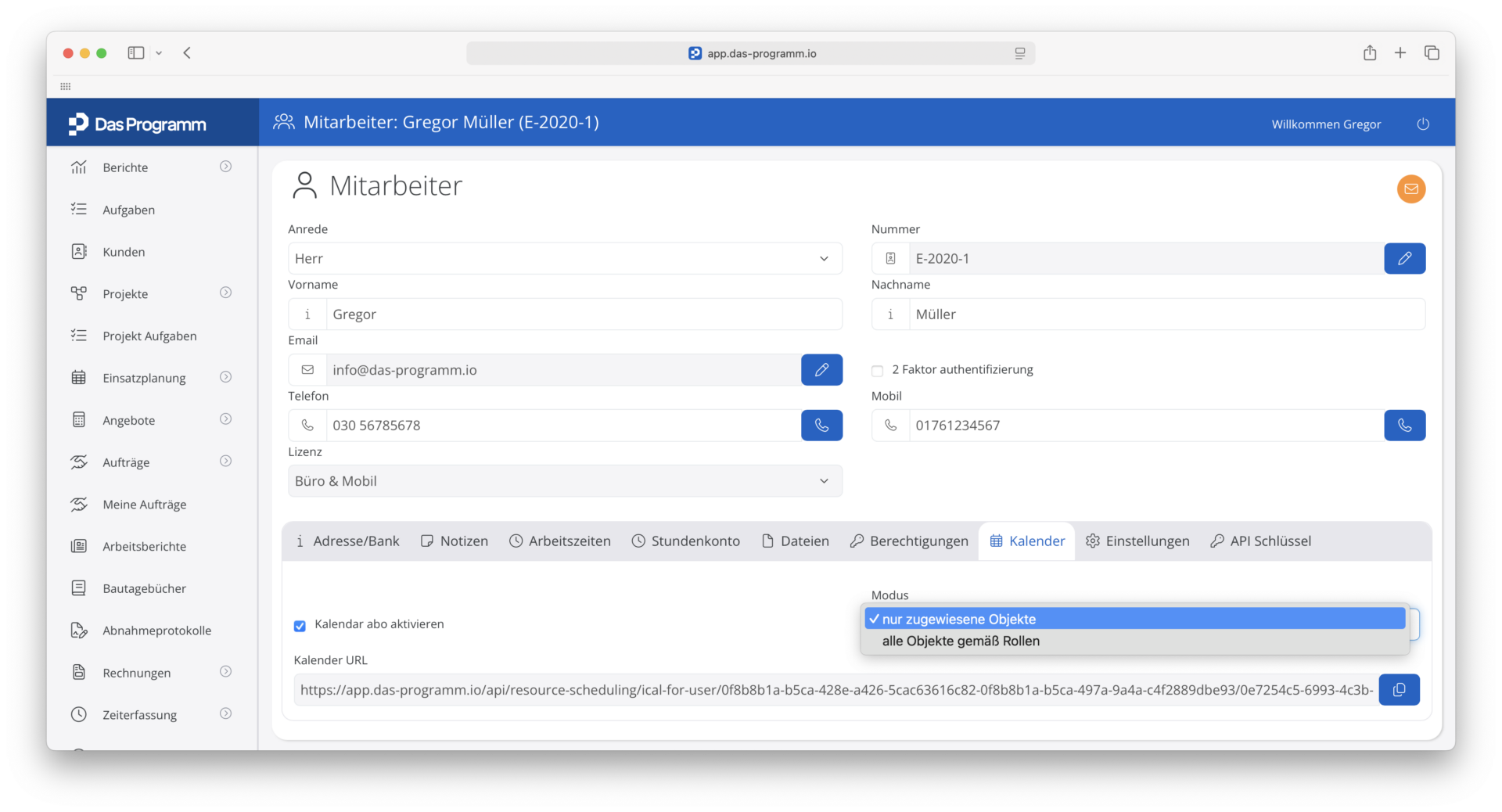Toggle the Safari sidebar
The width and height of the screenshot is (1502, 812).
[x=136, y=53]
